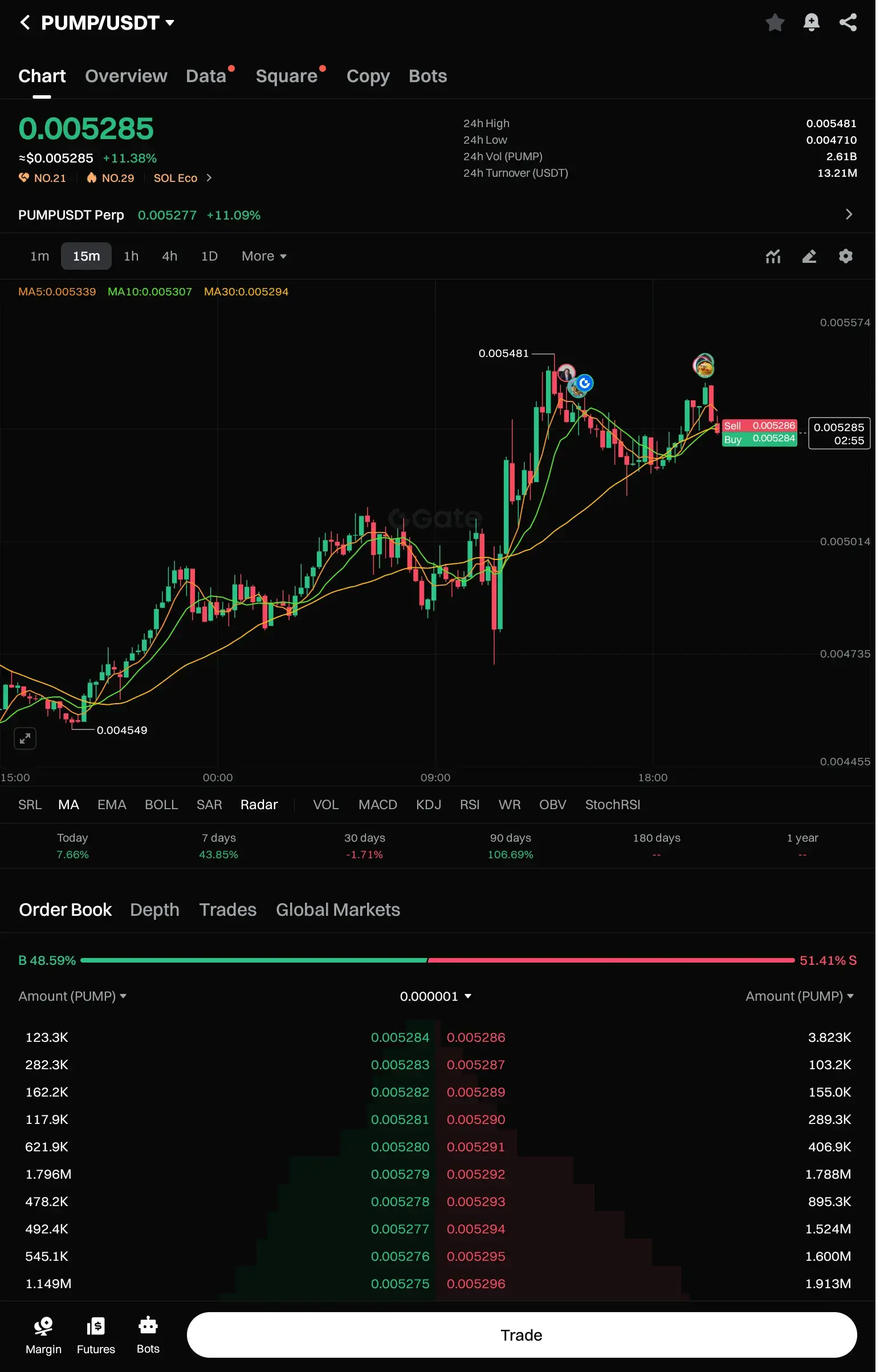The height and width of the screenshot is (1372, 884).
Task: Go back using the left arrow
Action: coord(25,23)
